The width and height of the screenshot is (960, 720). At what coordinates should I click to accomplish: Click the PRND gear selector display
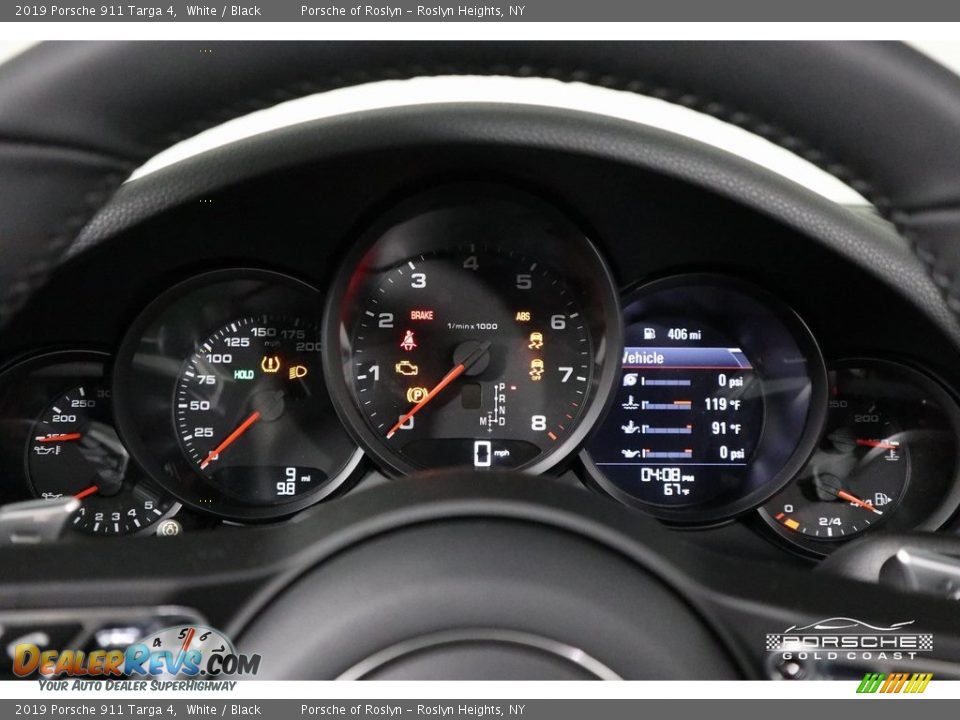click(x=497, y=405)
